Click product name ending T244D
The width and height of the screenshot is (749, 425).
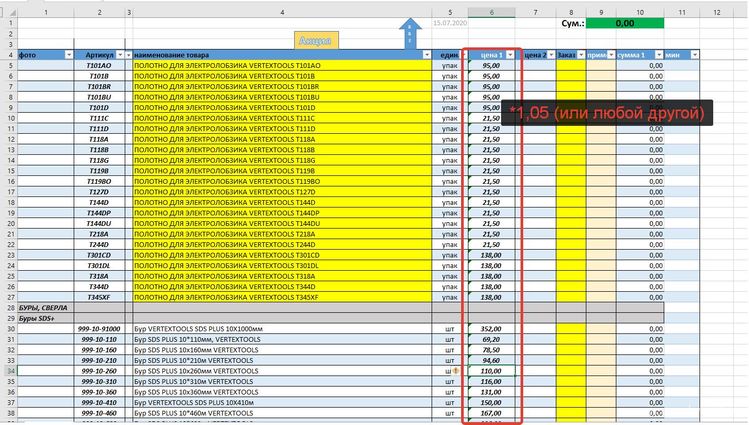(282, 244)
